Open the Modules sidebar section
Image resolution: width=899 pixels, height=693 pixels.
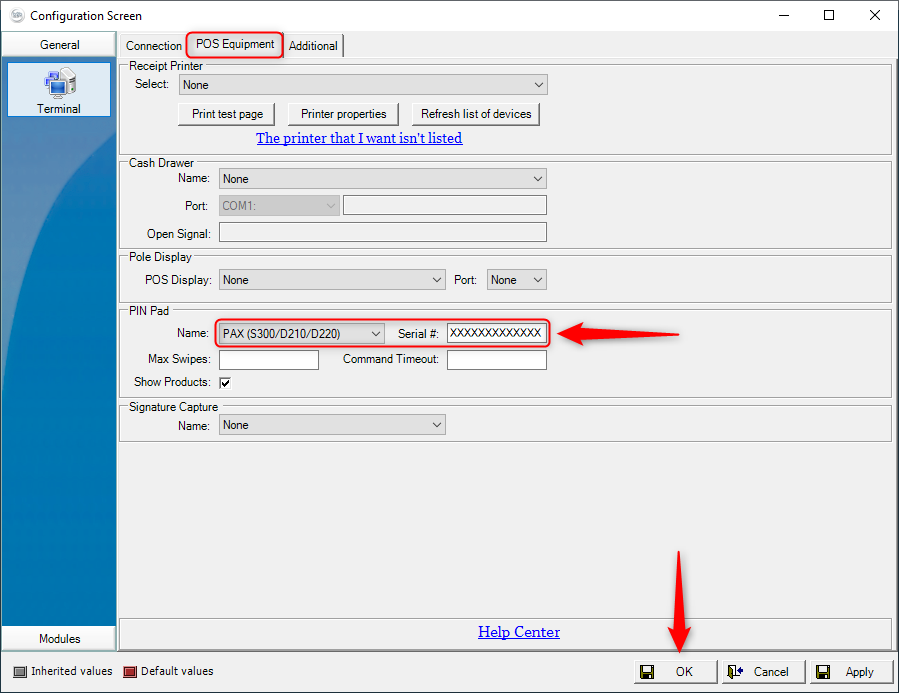tap(59, 639)
